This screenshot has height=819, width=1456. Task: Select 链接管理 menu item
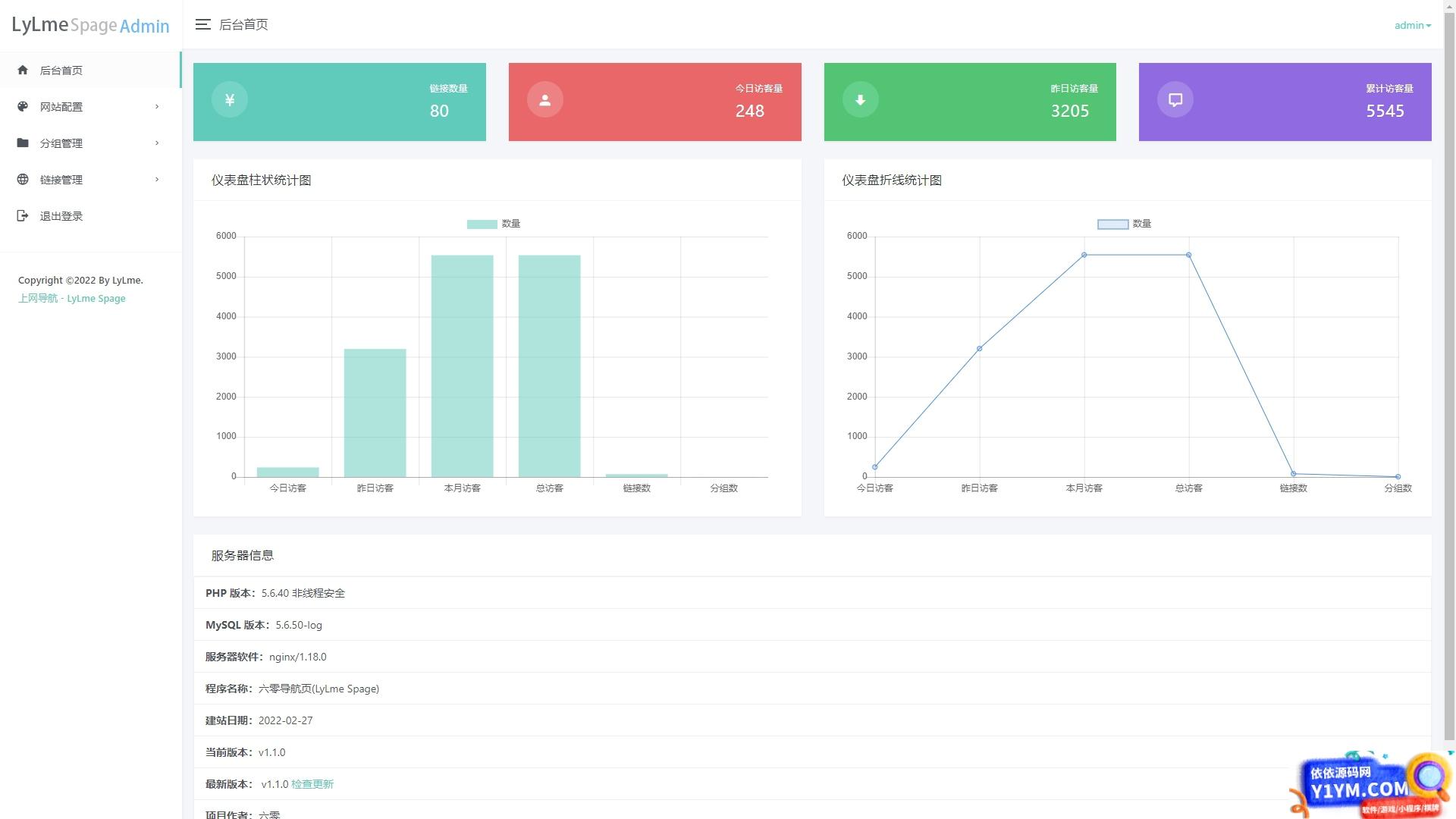coord(90,179)
